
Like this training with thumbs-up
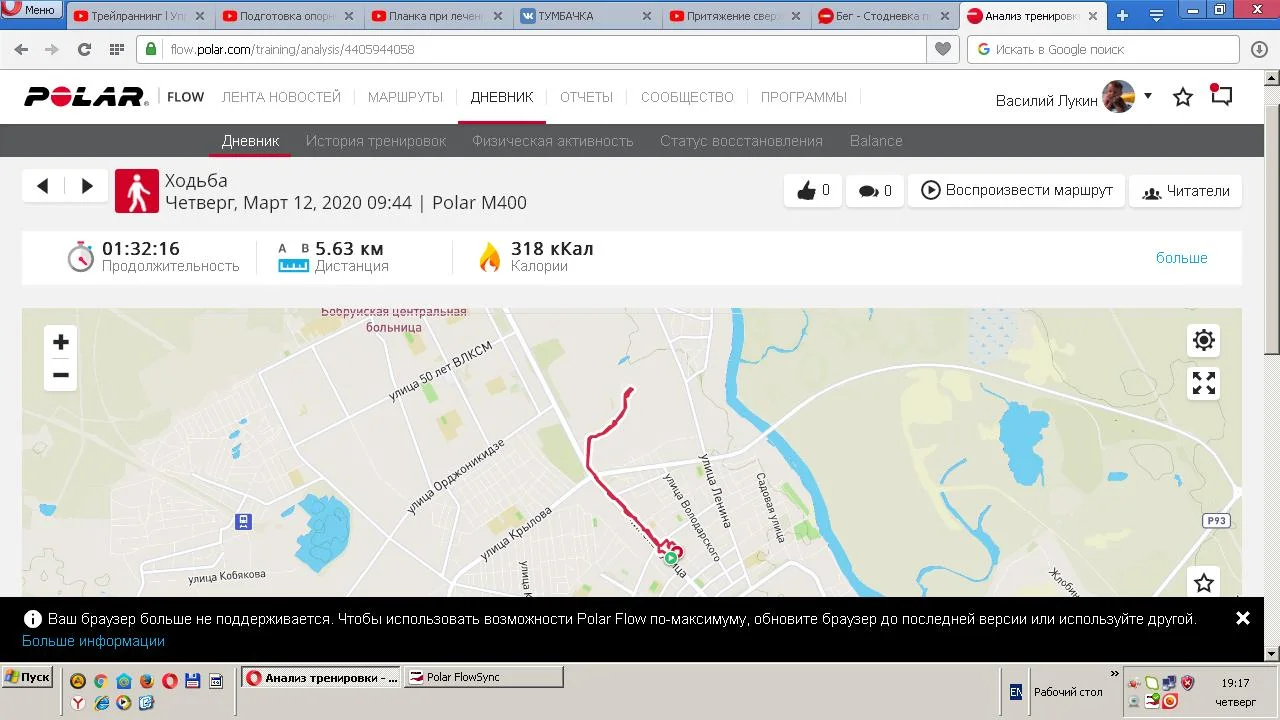pyautogui.click(x=813, y=191)
